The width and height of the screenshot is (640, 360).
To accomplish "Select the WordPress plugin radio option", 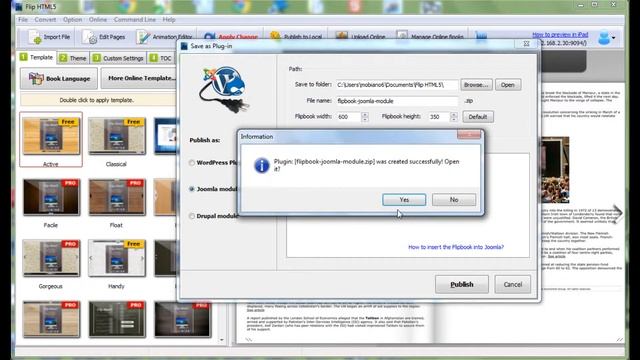I will (191, 163).
